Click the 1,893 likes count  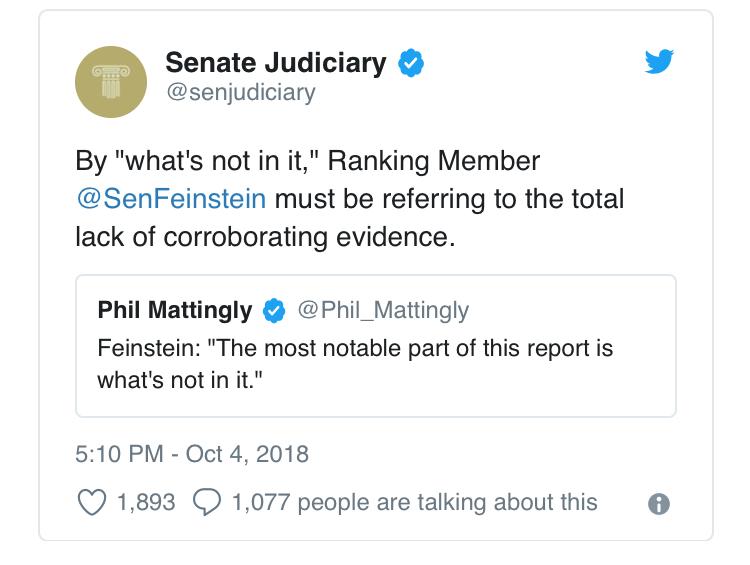click(x=146, y=502)
